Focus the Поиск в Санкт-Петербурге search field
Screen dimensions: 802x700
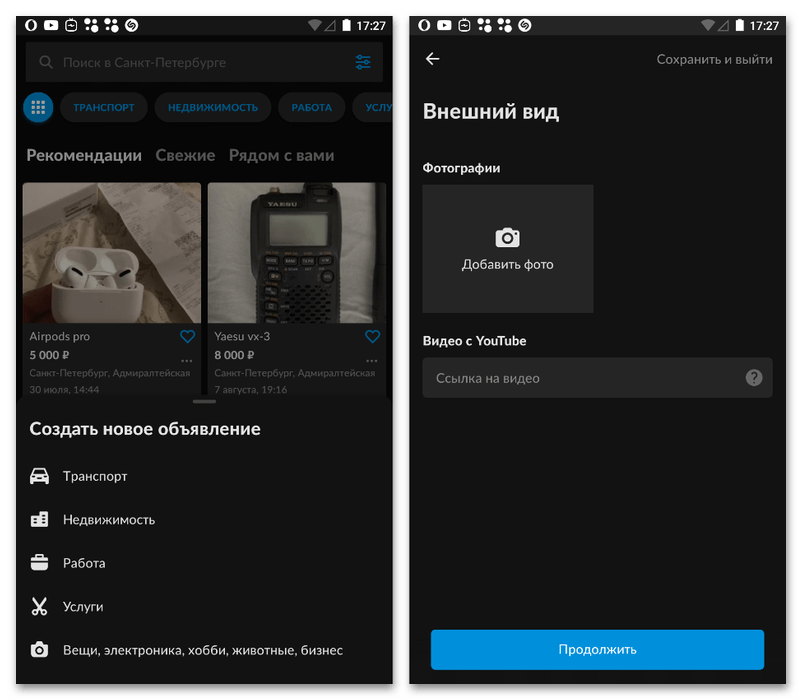[204, 62]
